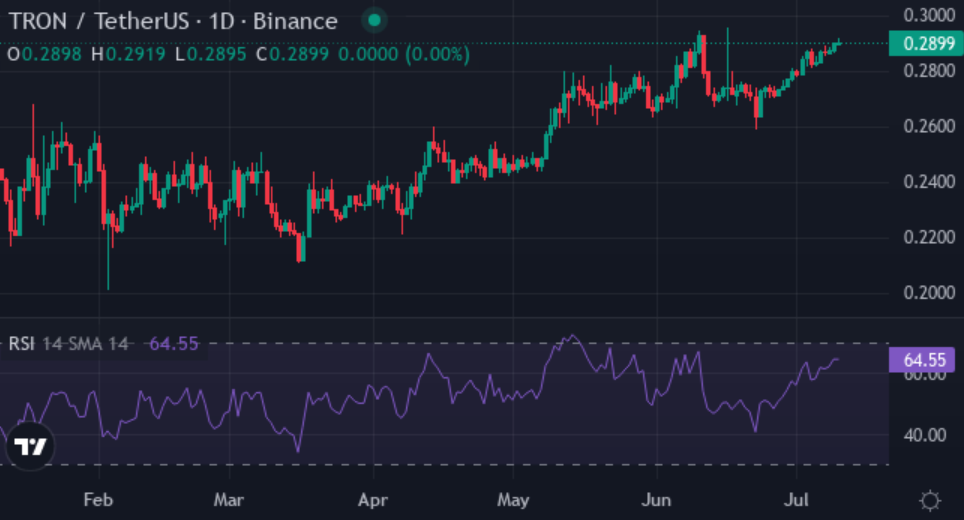The height and width of the screenshot is (520, 964).
Task: Open chart settings gear icon
Action: point(930,500)
